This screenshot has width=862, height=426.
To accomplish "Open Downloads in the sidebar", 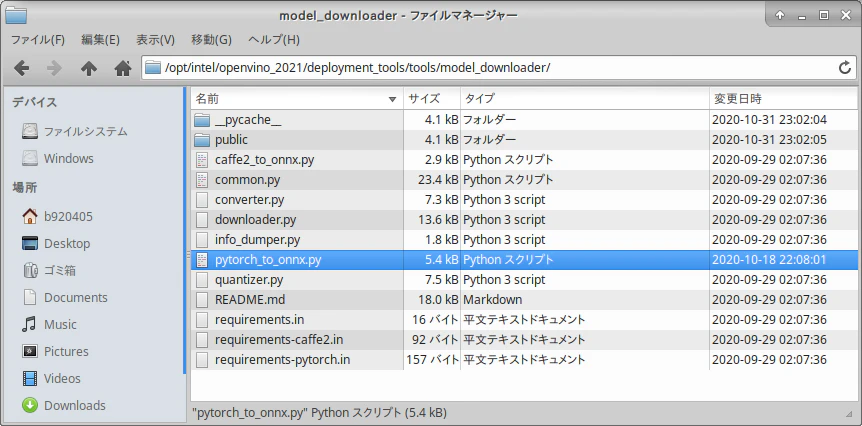I will [x=75, y=405].
